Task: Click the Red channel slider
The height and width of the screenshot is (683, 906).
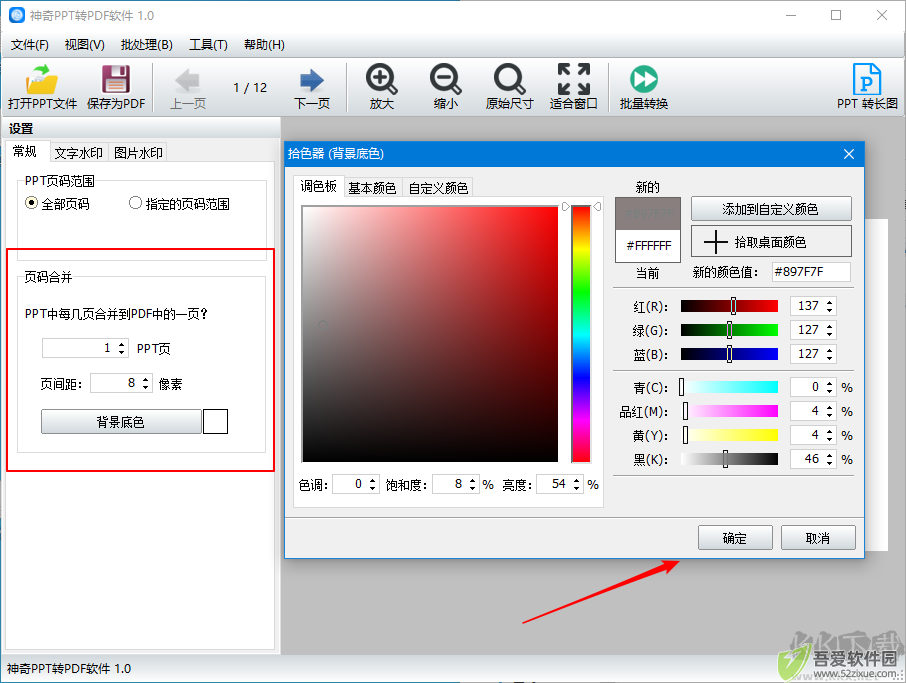Action: (729, 306)
